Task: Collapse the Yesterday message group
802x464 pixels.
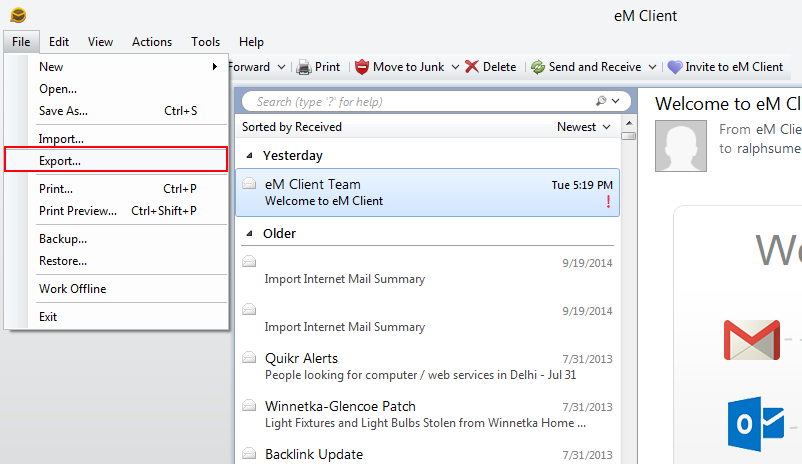Action: [250, 156]
